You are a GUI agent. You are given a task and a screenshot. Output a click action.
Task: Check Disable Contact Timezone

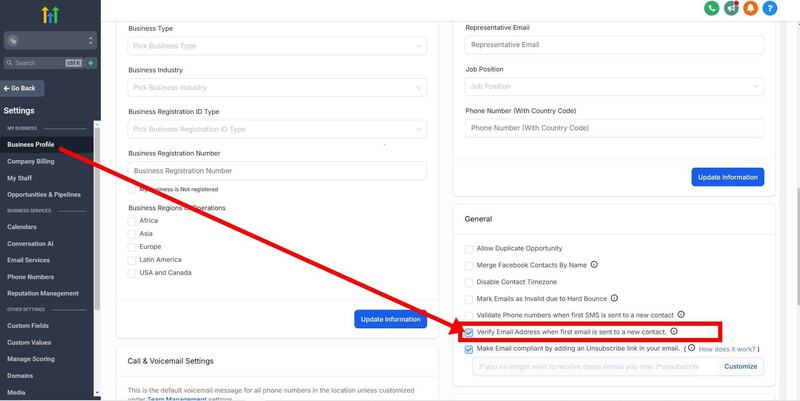468,283
